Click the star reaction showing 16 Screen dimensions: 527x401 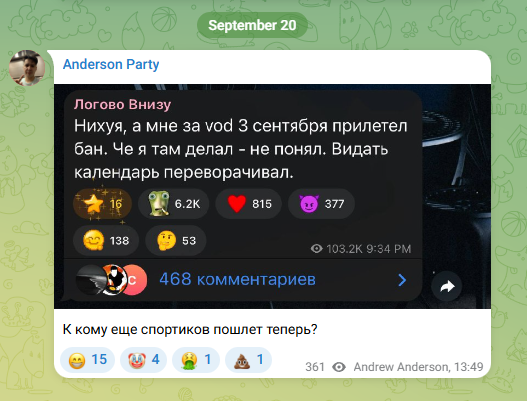(102, 204)
